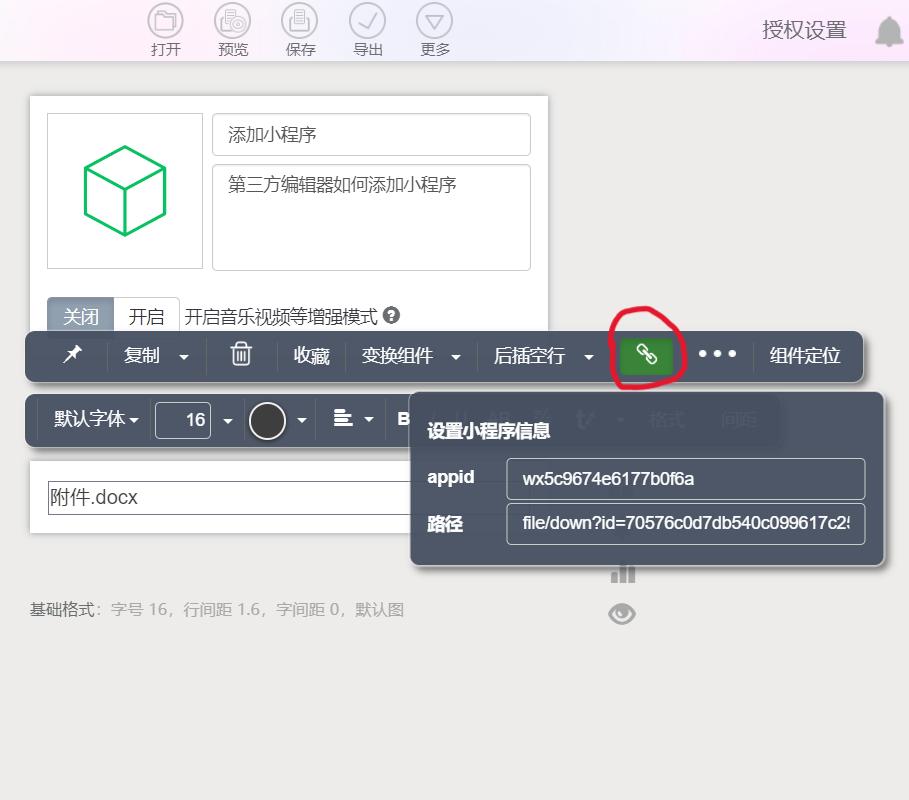This screenshot has height=800, width=909.
Task: Expand the font size dropdown arrow
Action: 228,420
